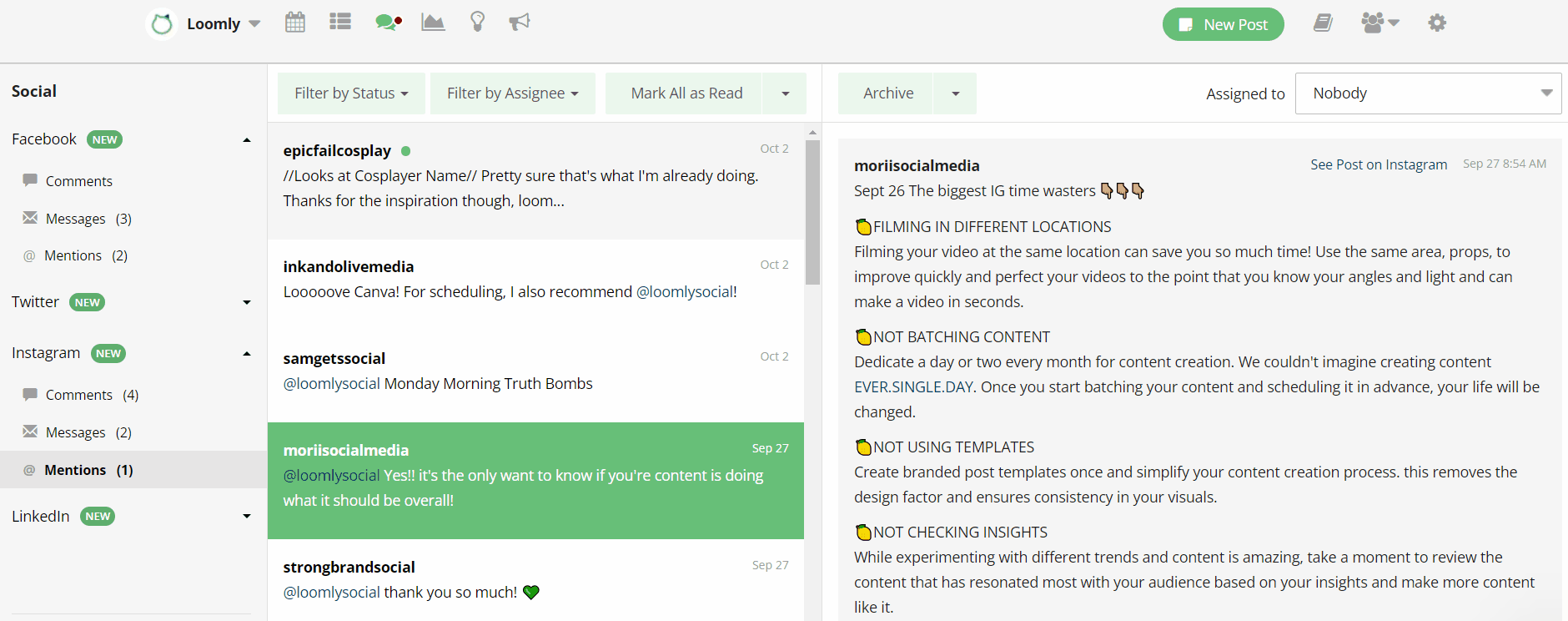Select Instagram Mentions (1)
Image resolution: width=1568 pixels, height=621 pixels.
click(x=133, y=470)
